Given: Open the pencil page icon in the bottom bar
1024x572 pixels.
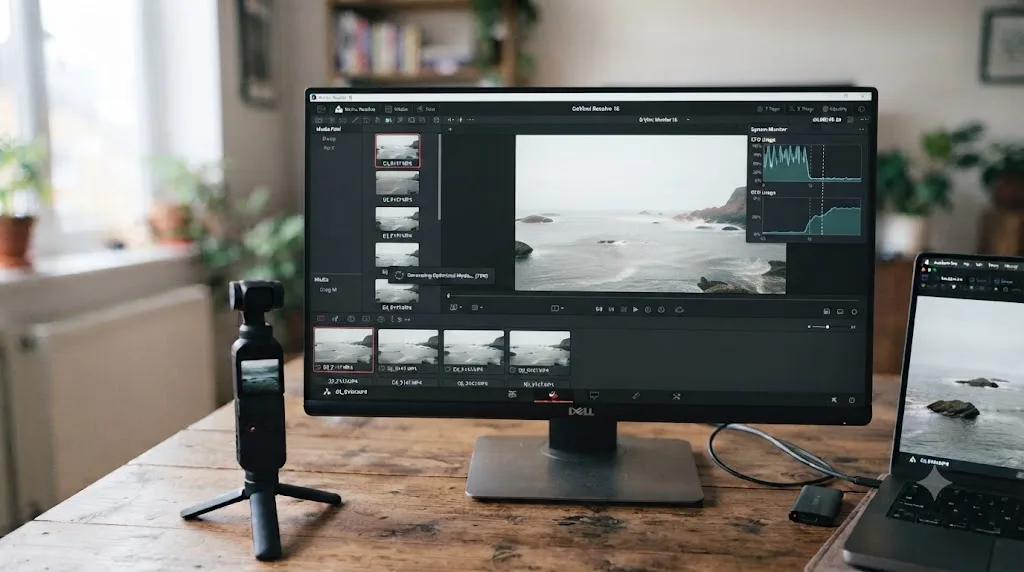Looking at the screenshot, I should (635, 396).
